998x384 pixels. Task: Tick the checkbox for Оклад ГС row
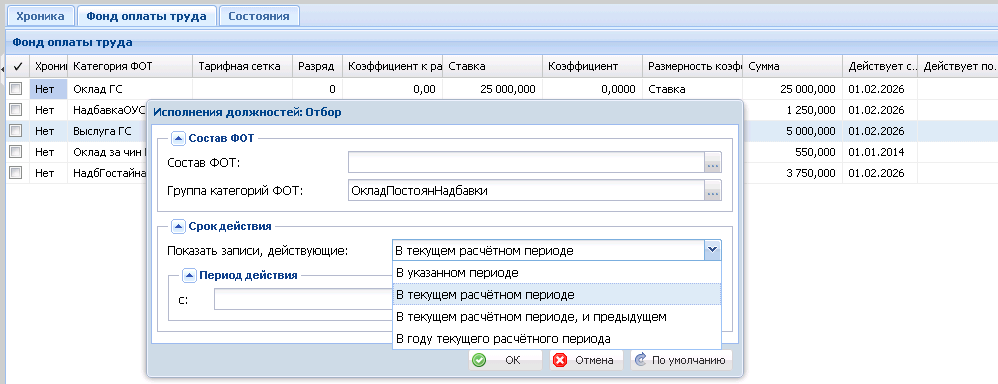tap(16, 89)
